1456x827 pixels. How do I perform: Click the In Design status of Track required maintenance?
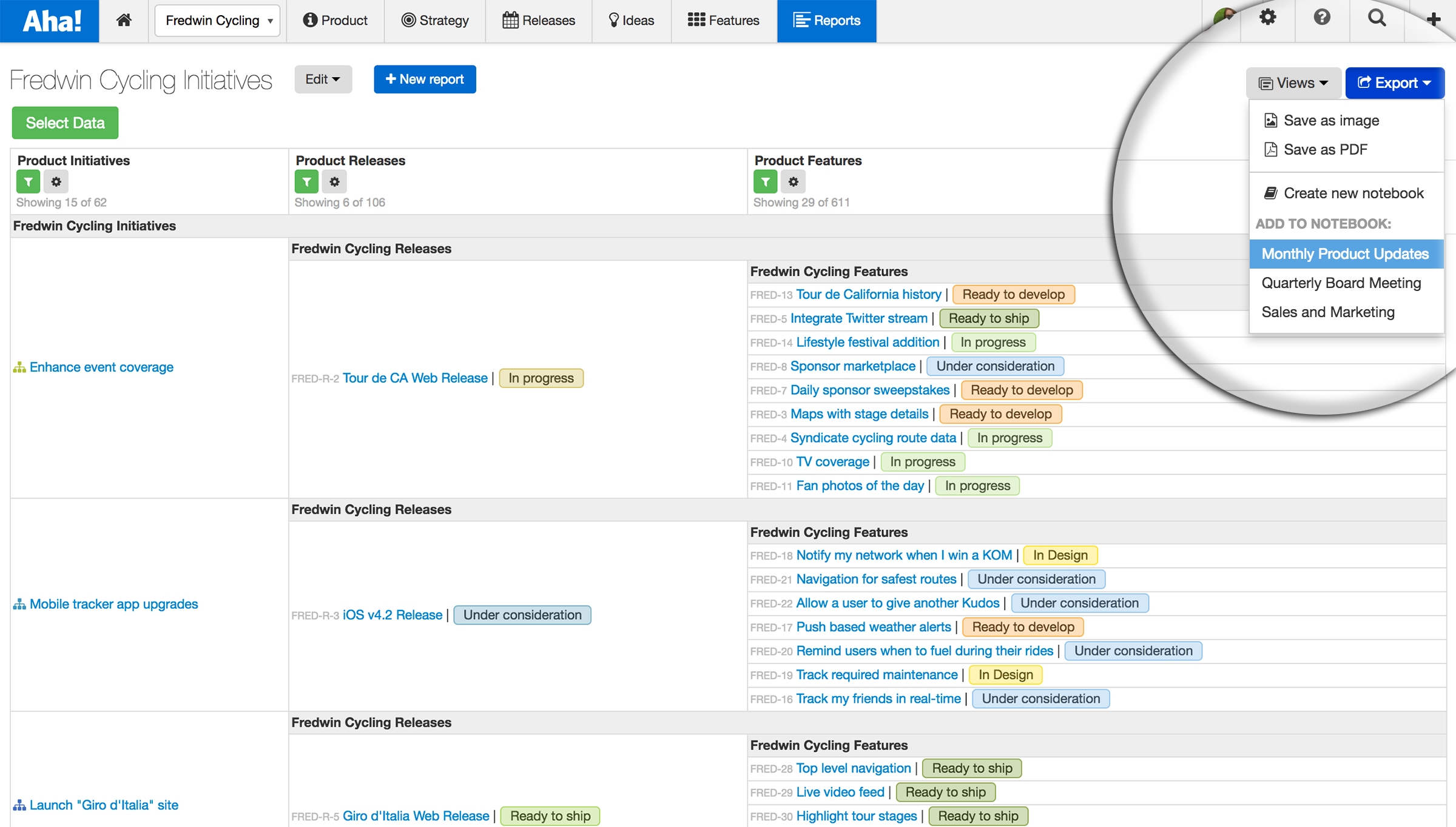point(1005,675)
